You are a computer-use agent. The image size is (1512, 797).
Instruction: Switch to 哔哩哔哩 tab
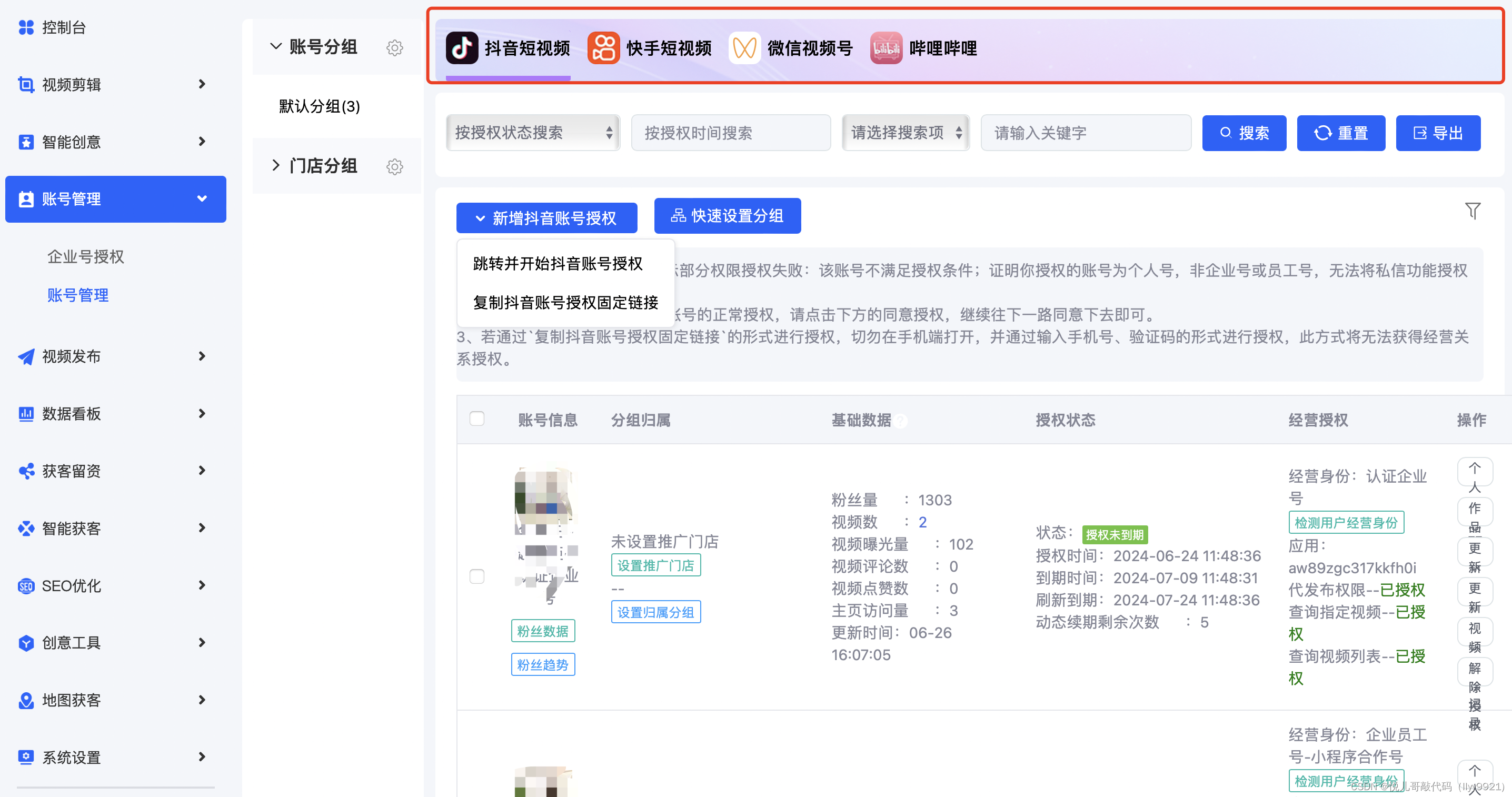[924, 48]
